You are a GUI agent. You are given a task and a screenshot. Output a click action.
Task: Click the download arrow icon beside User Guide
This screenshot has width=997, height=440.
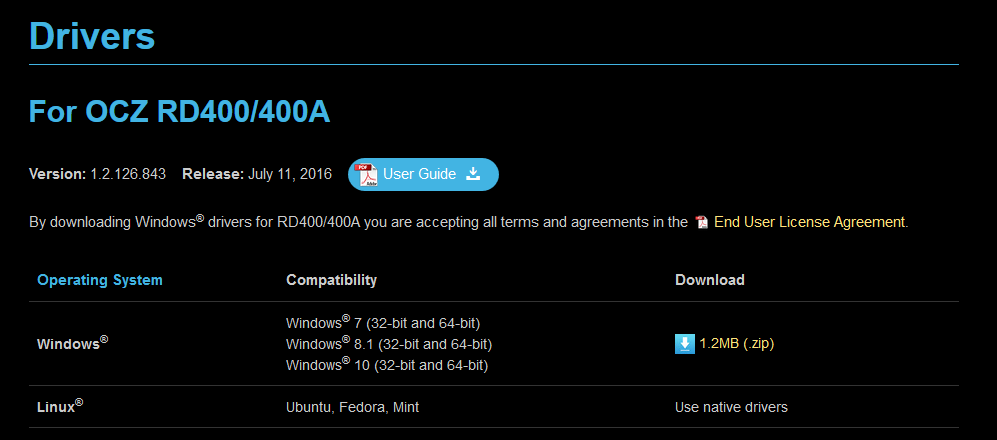pos(474,174)
